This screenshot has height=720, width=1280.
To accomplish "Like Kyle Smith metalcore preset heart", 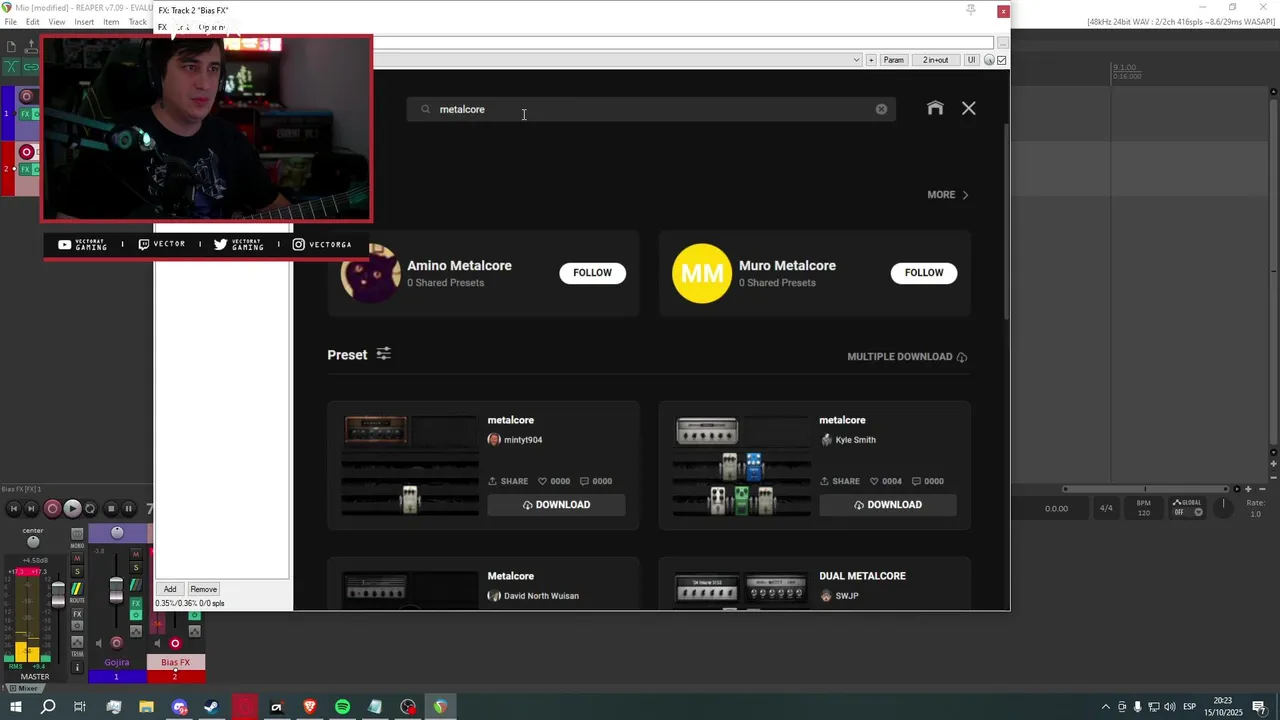I will tap(875, 481).
